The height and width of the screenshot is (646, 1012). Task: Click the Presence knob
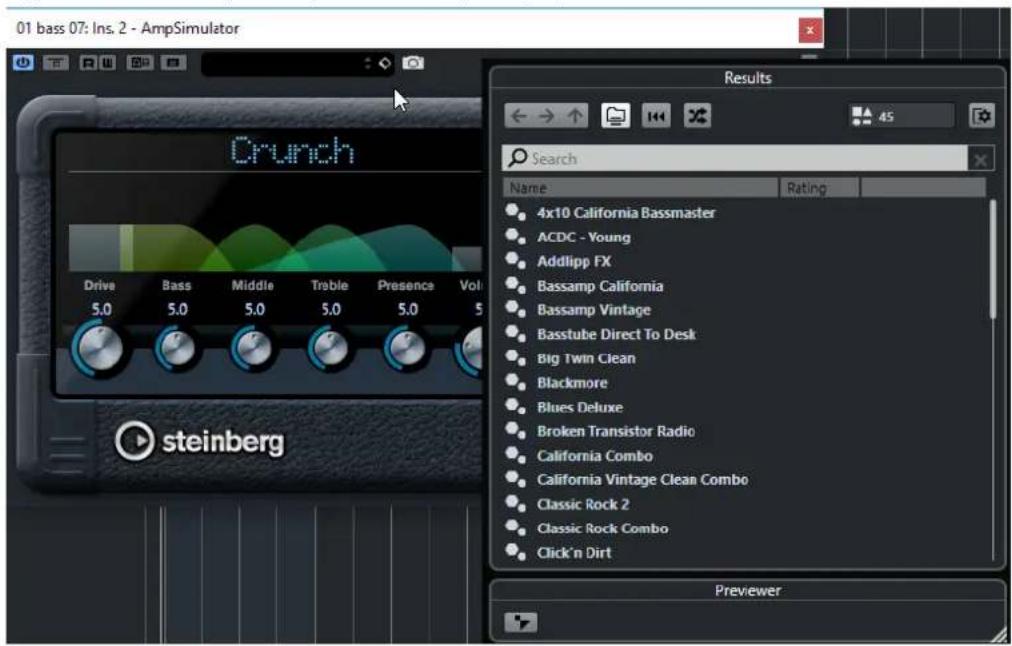[x=407, y=349]
